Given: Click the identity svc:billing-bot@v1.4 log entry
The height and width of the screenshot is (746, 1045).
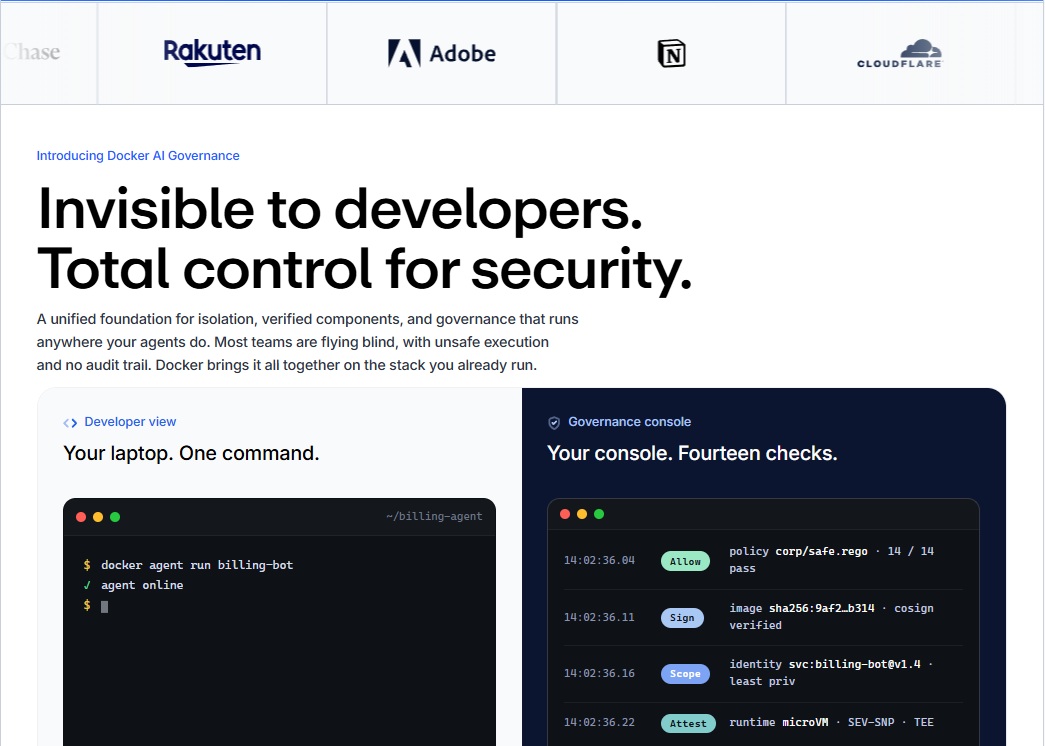Looking at the screenshot, I should tap(832, 673).
